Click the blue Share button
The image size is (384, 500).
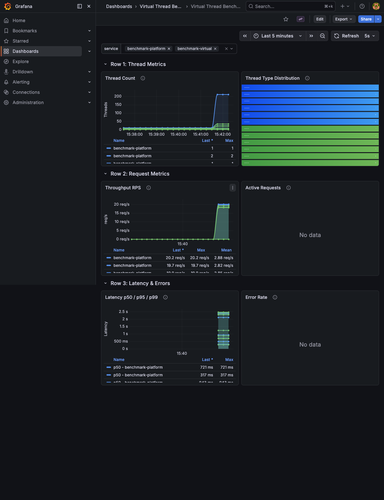(x=366, y=19)
